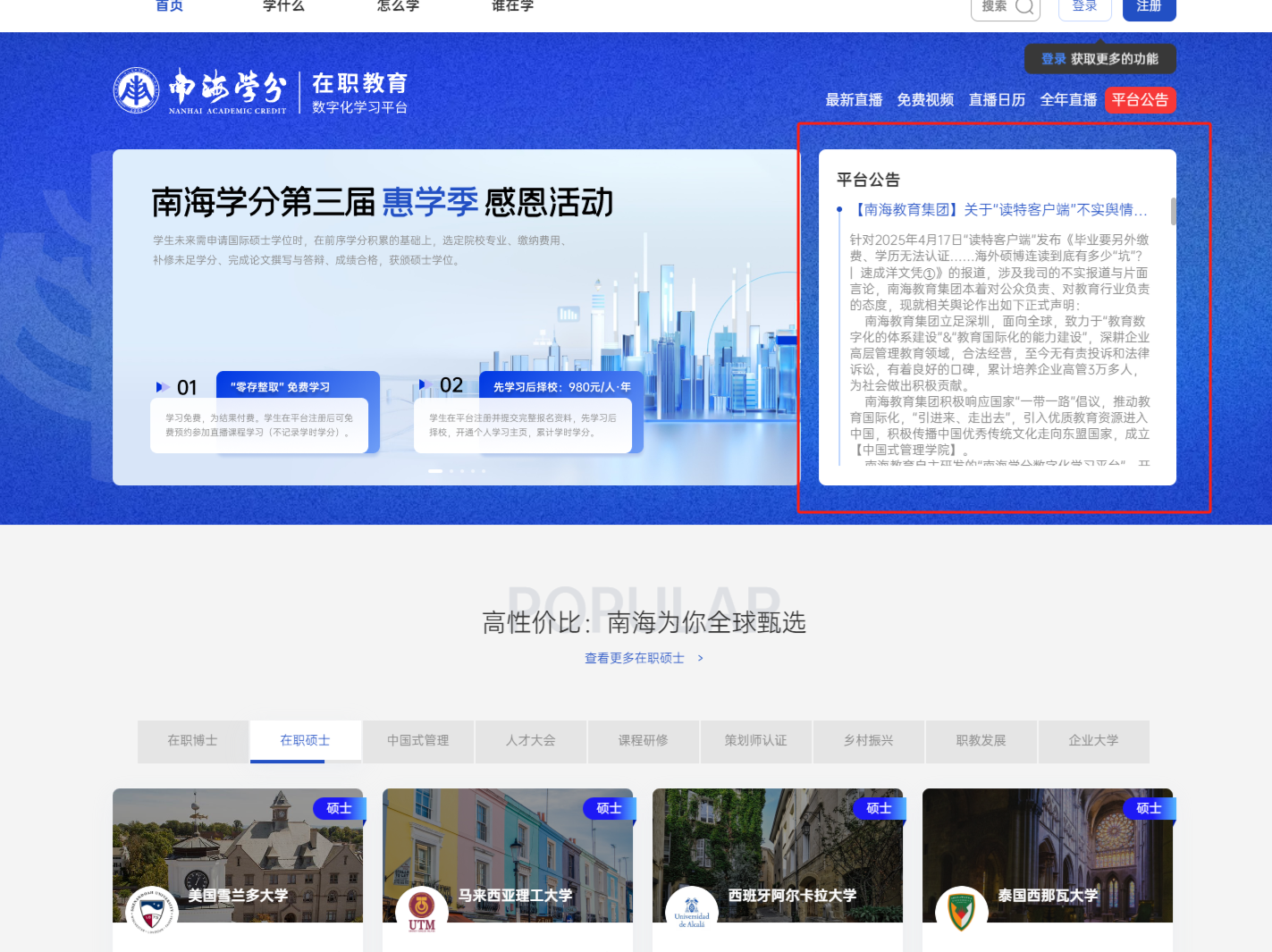Click 硕士 badge on 西班牙阿尔卡拉大学 card
The width and height of the screenshot is (1272, 952).
coord(880,808)
